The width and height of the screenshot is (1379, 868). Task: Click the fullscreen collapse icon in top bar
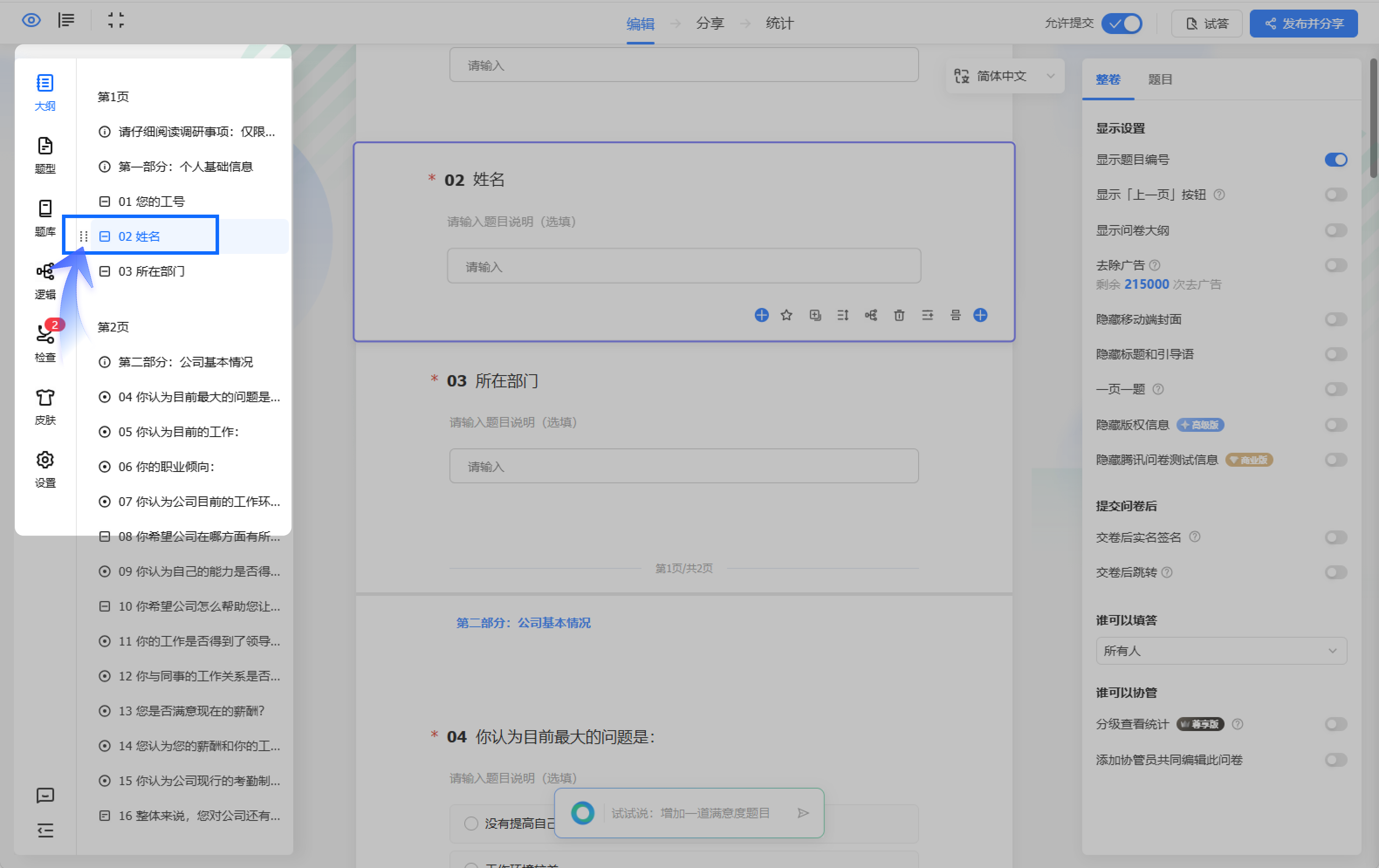point(116,21)
